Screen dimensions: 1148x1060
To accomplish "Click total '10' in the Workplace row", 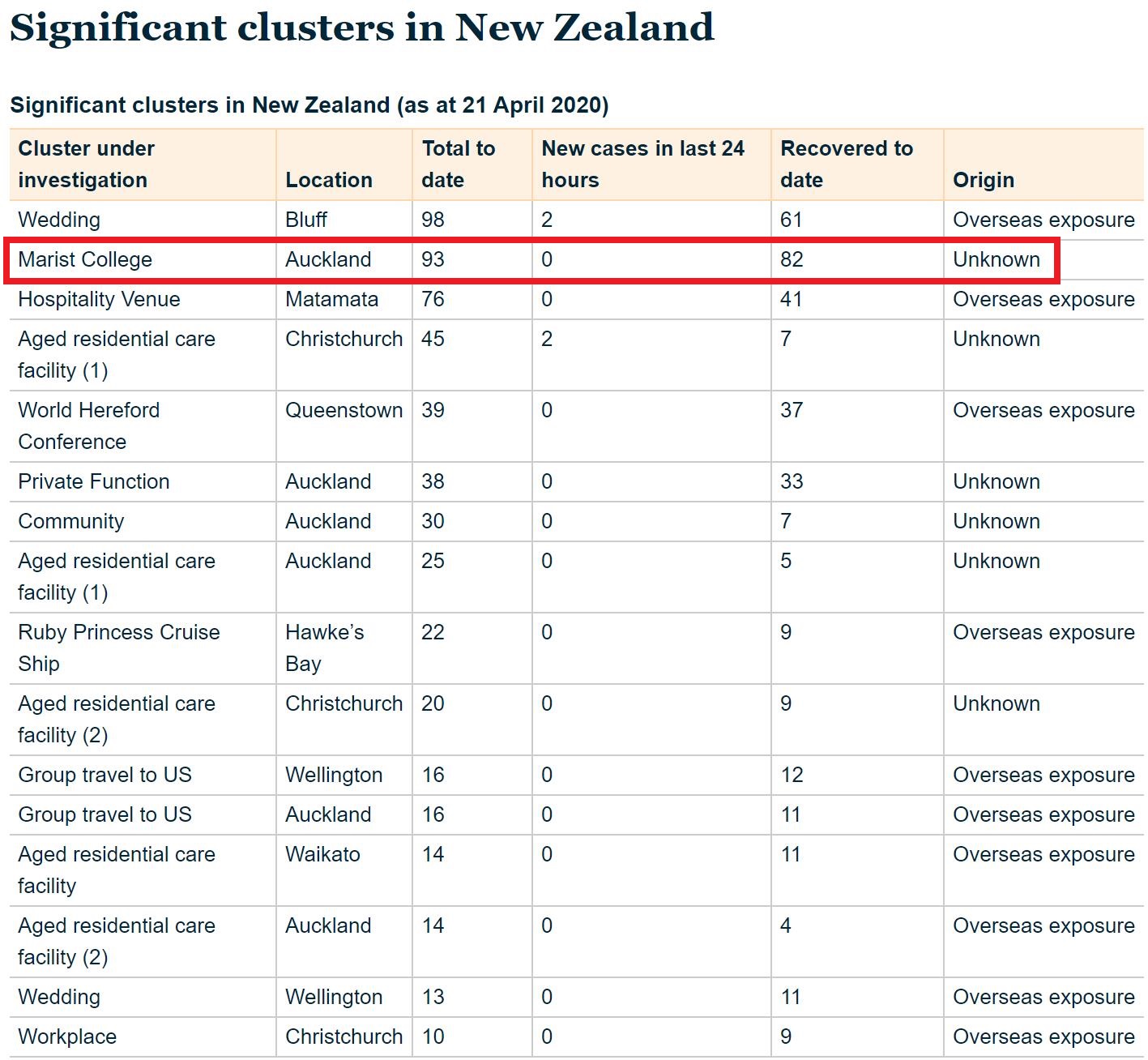I will pyautogui.click(x=433, y=1036).
